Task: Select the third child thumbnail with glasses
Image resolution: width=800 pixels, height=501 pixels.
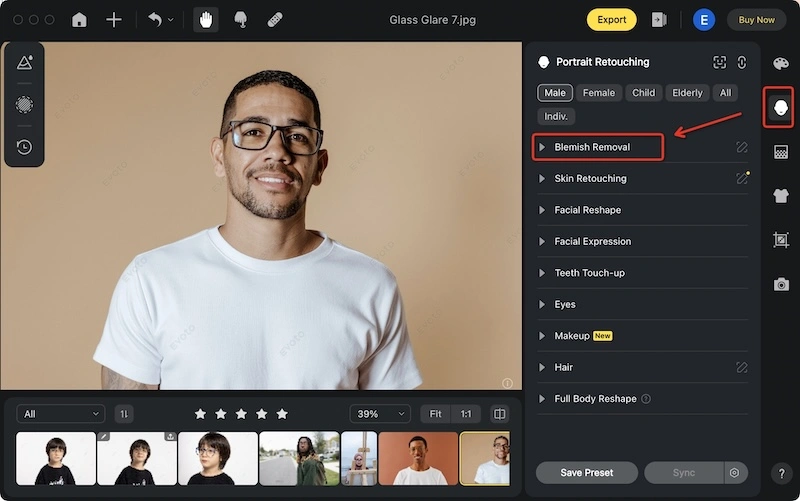Action: (218, 458)
